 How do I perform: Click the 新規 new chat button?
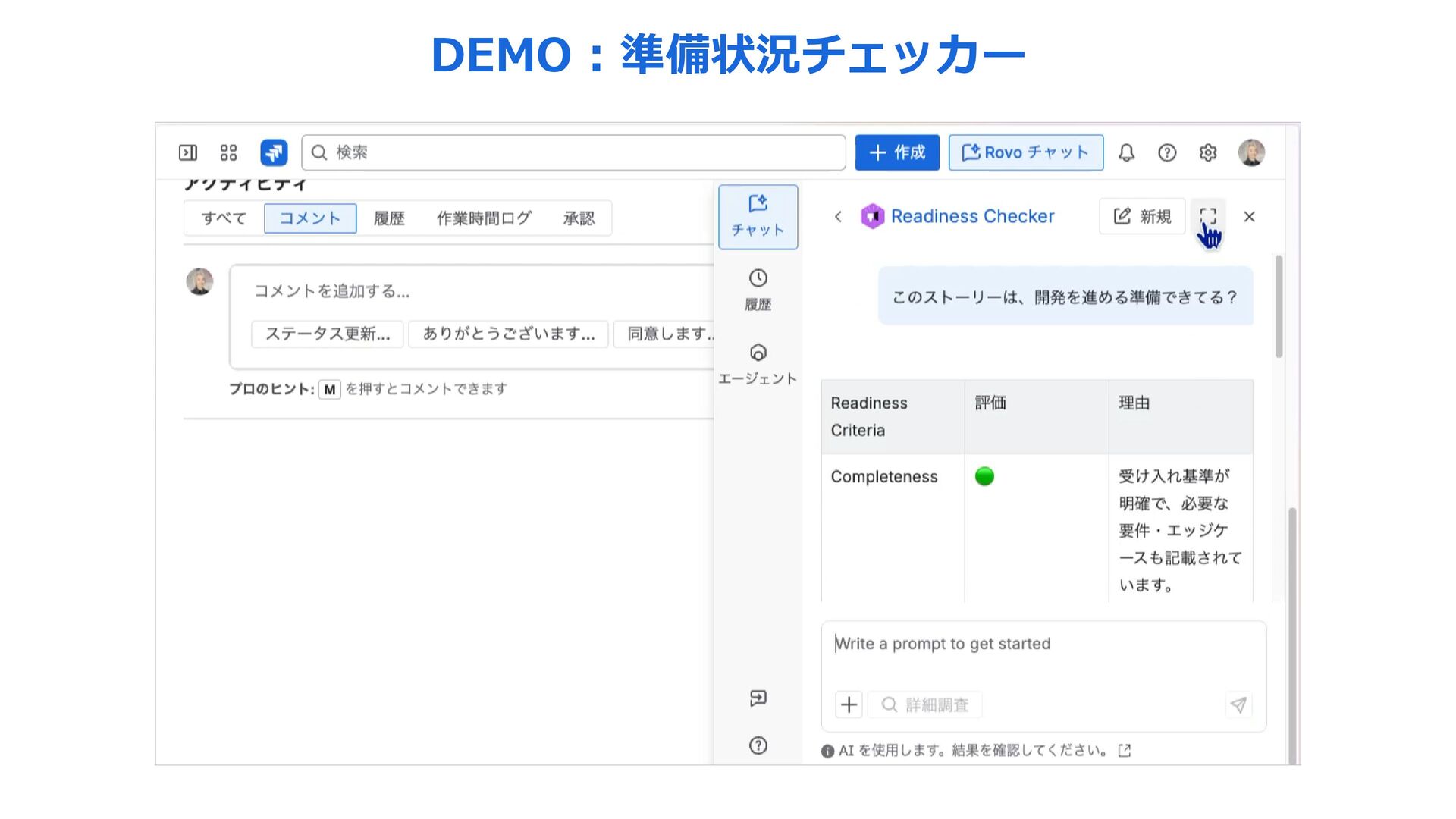[x=1142, y=217]
